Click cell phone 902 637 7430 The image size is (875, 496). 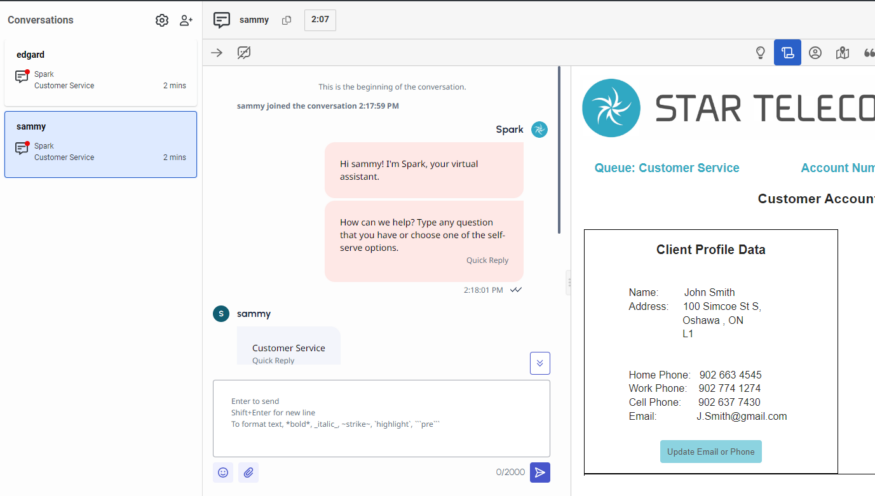[729, 402]
